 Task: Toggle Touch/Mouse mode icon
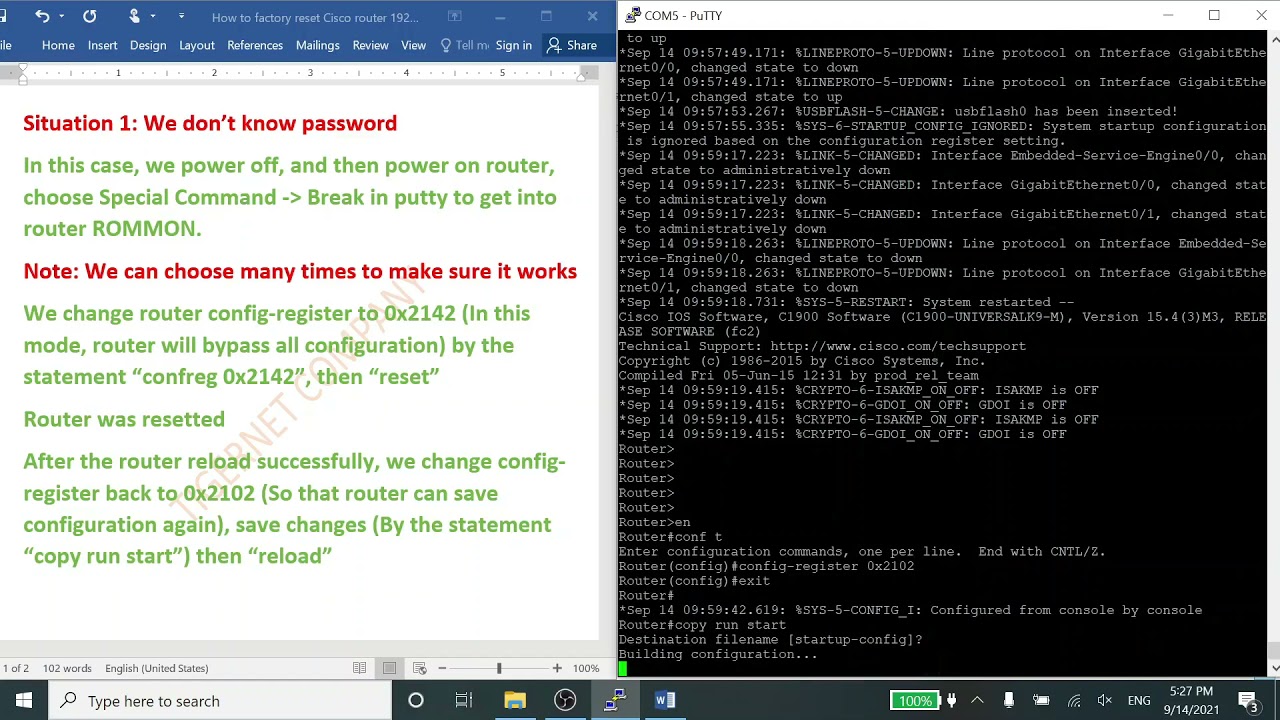tap(134, 16)
